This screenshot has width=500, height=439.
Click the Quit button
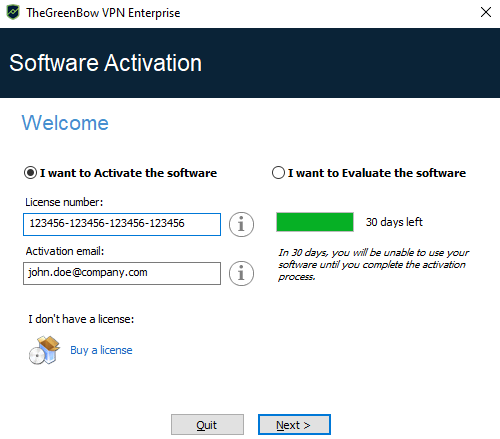(207, 425)
